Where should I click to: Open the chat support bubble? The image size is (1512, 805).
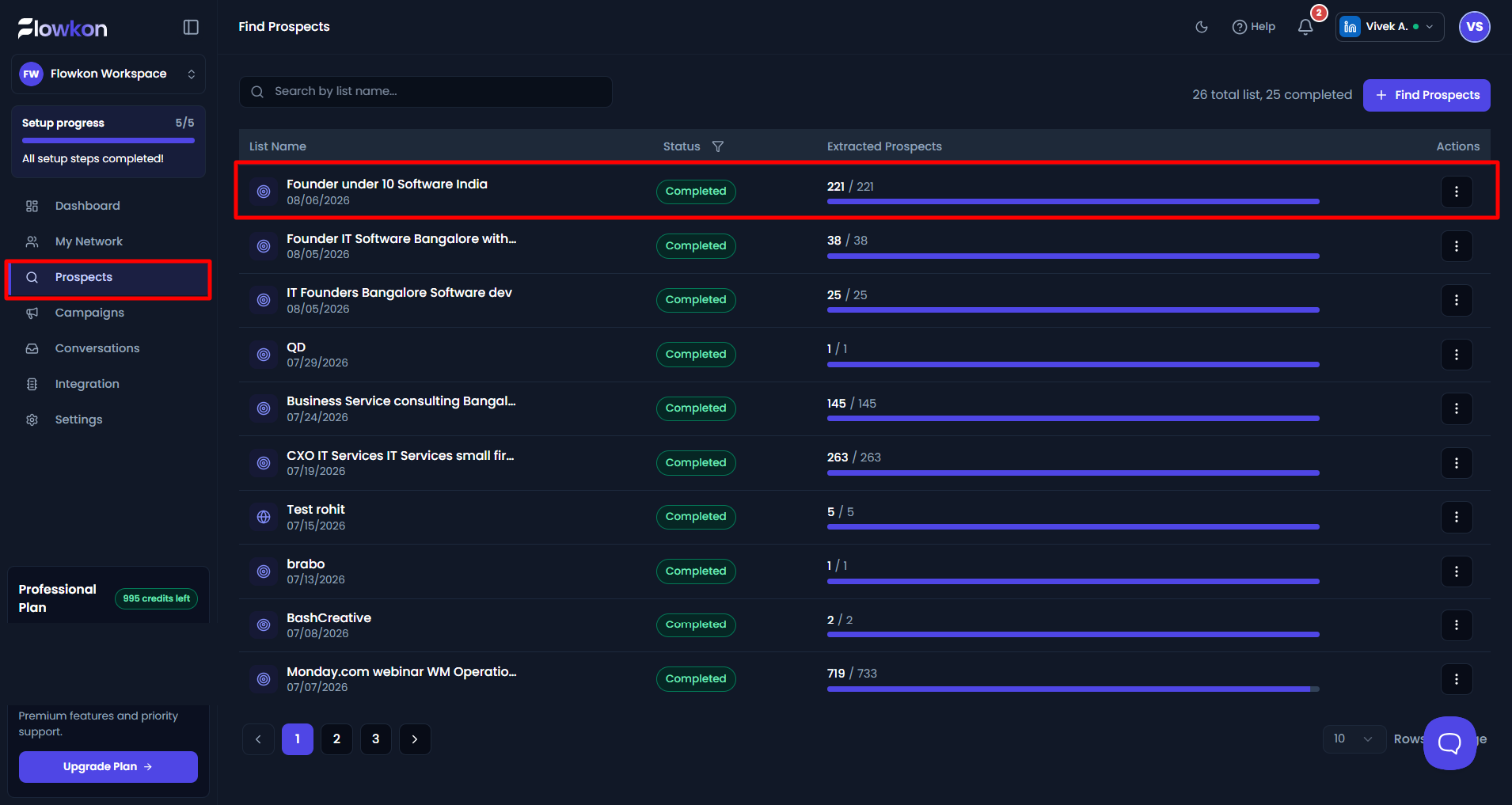[1449, 742]
